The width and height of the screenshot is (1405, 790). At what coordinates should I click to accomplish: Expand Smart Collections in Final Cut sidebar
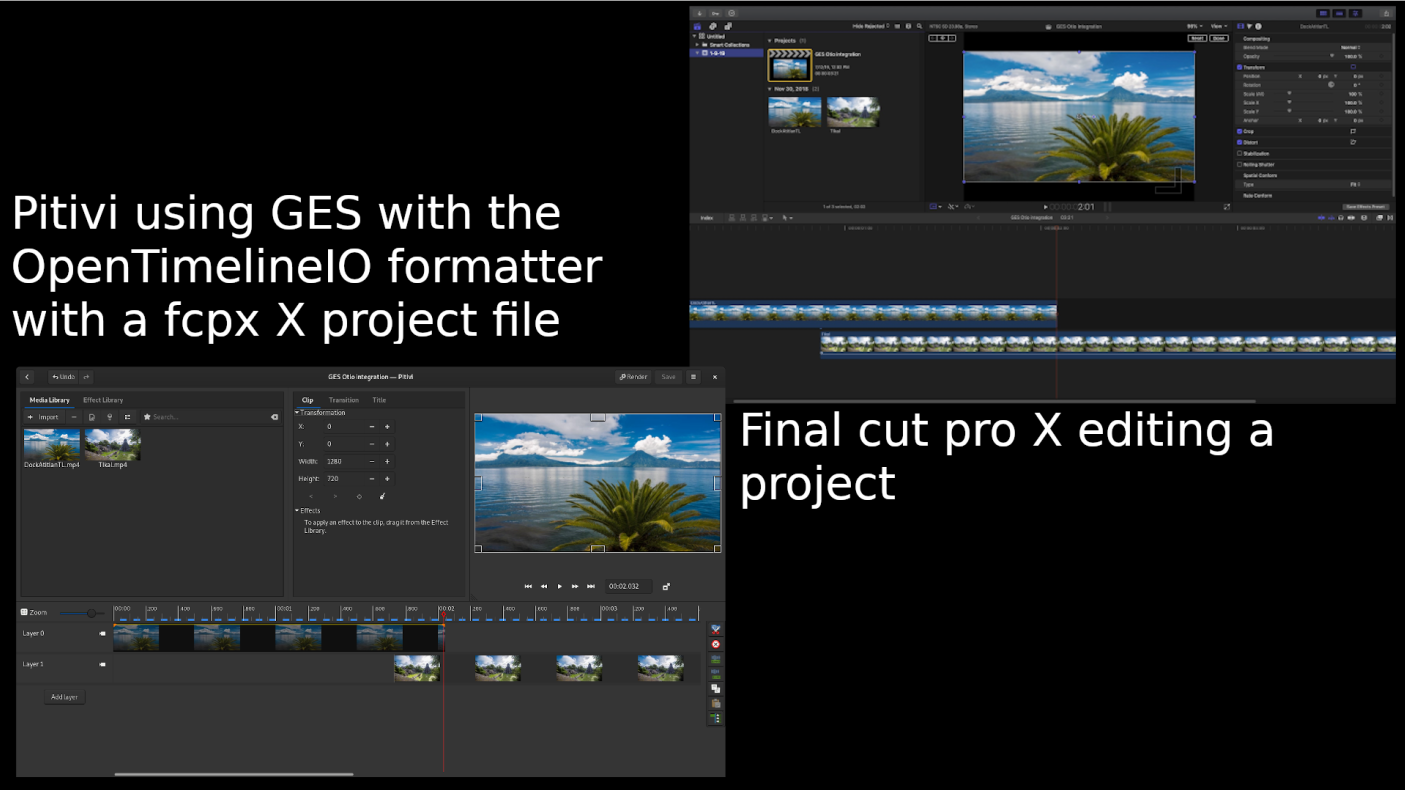coord(697,45)
